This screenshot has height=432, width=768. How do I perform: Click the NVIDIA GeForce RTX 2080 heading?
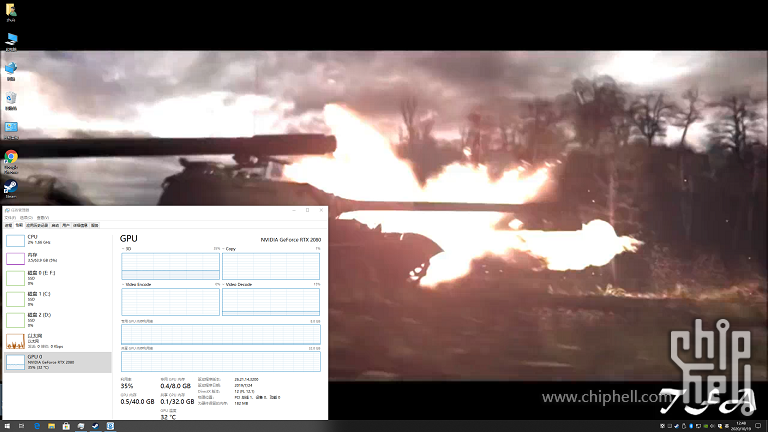(x=291, y=240)
